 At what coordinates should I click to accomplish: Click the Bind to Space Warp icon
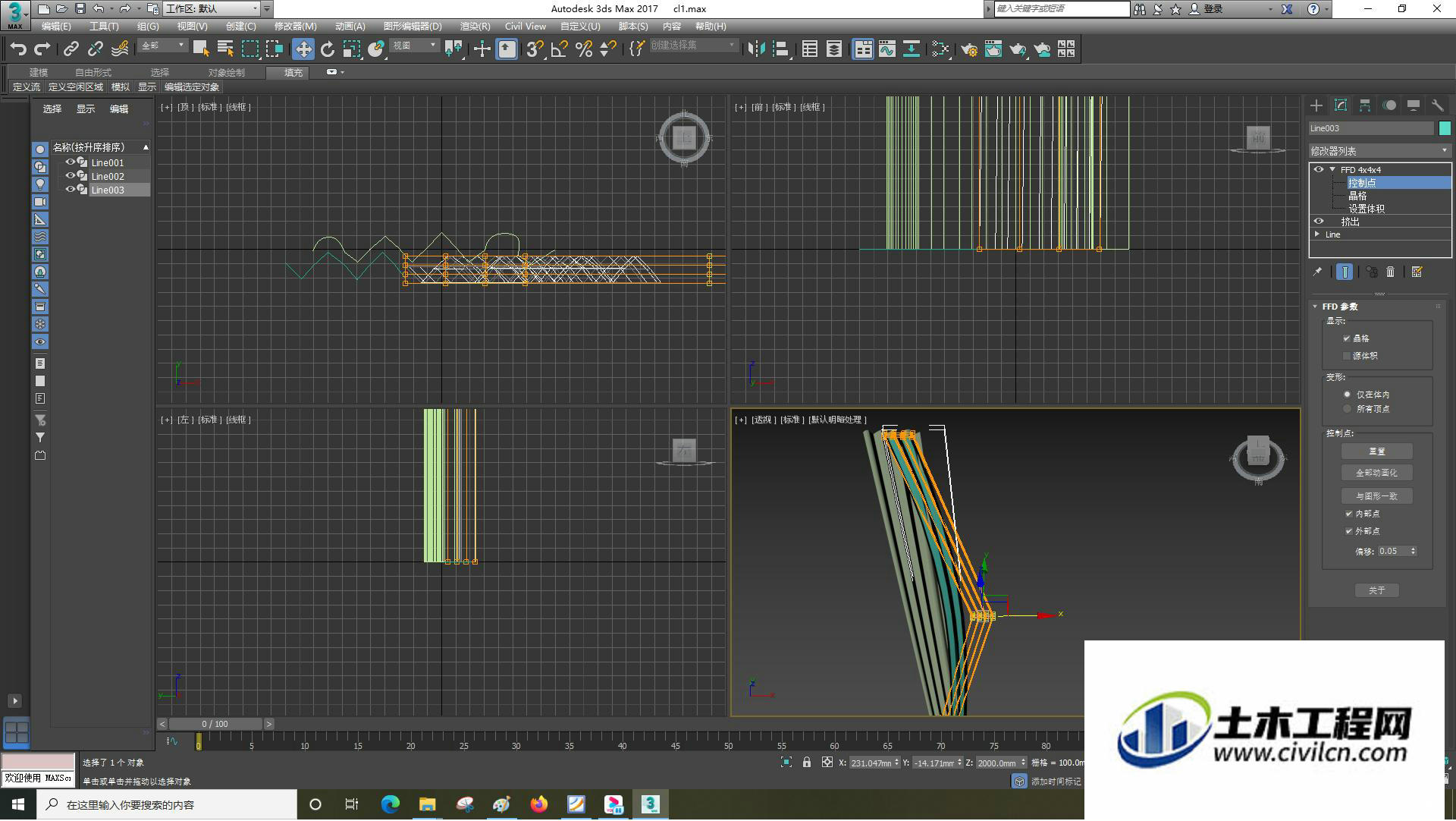click(x=120, y=49)
